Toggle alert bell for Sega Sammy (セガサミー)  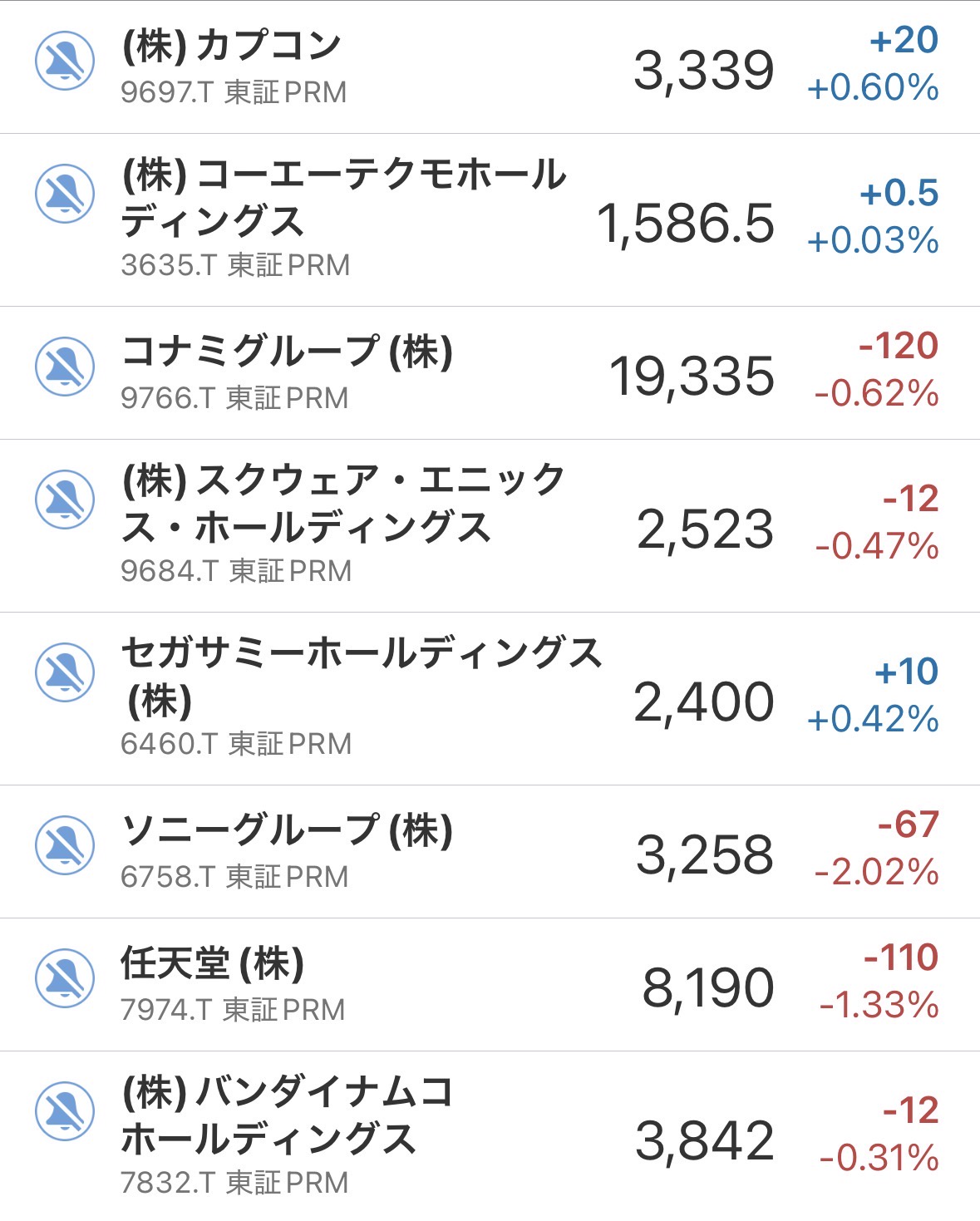click(65, 672)
